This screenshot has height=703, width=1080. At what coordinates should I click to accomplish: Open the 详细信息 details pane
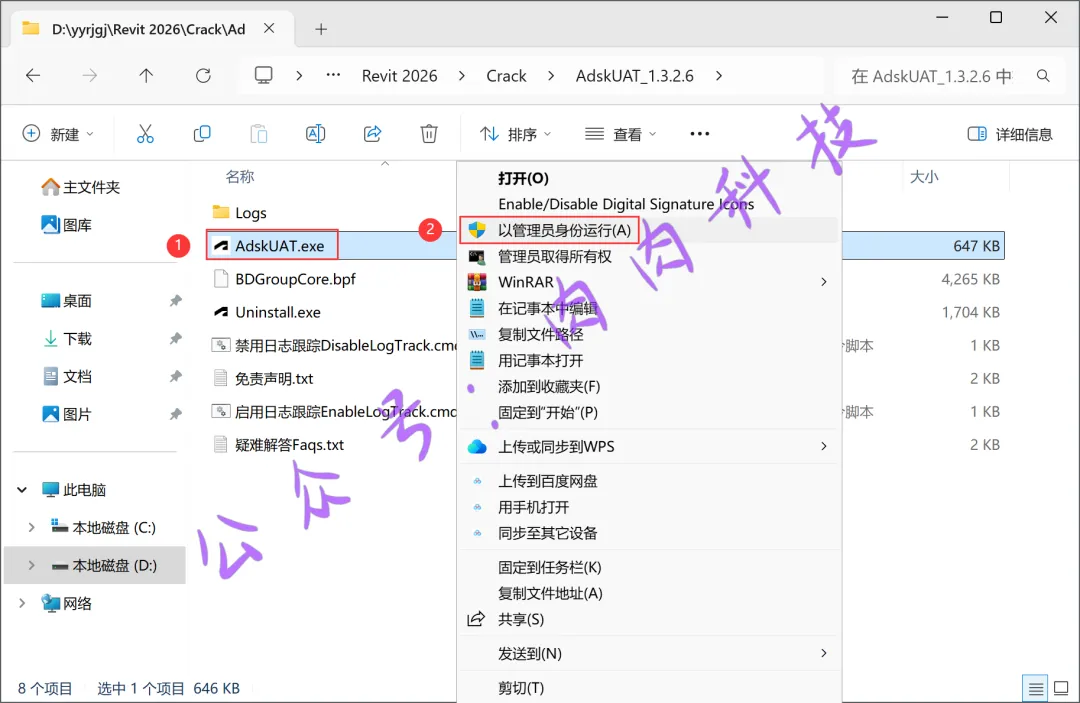[1010, 134]
